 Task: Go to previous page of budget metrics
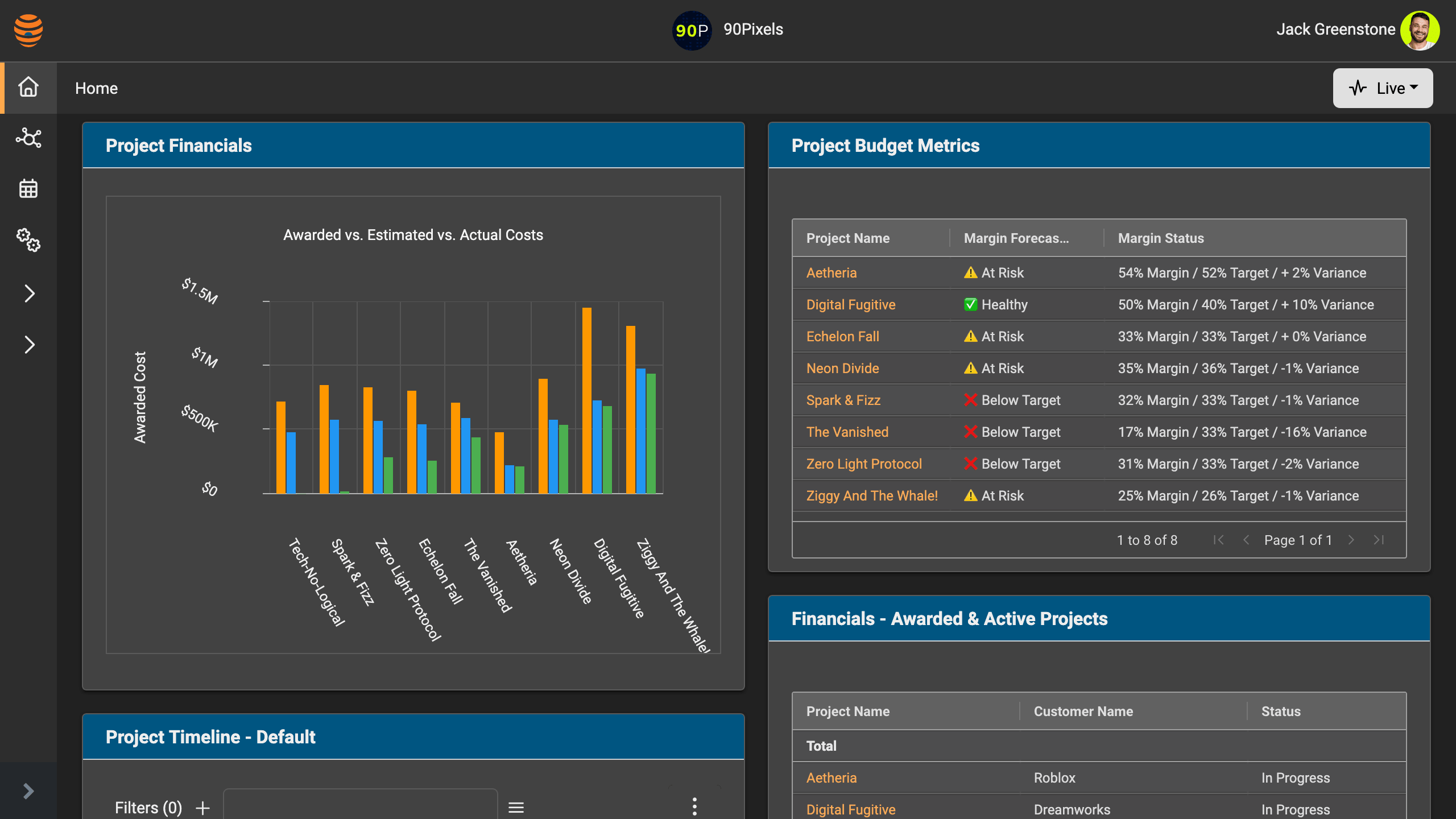click(x=1246, y=540)
